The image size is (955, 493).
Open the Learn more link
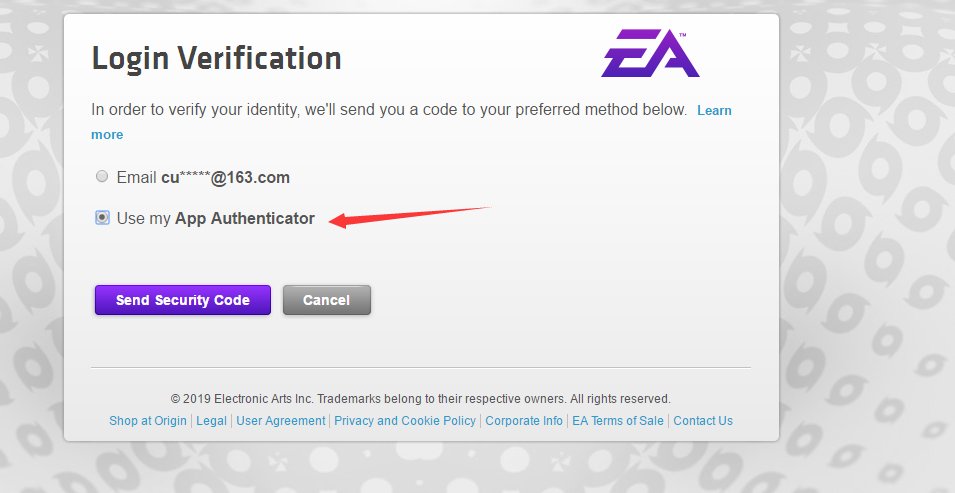tap(714, 110)
